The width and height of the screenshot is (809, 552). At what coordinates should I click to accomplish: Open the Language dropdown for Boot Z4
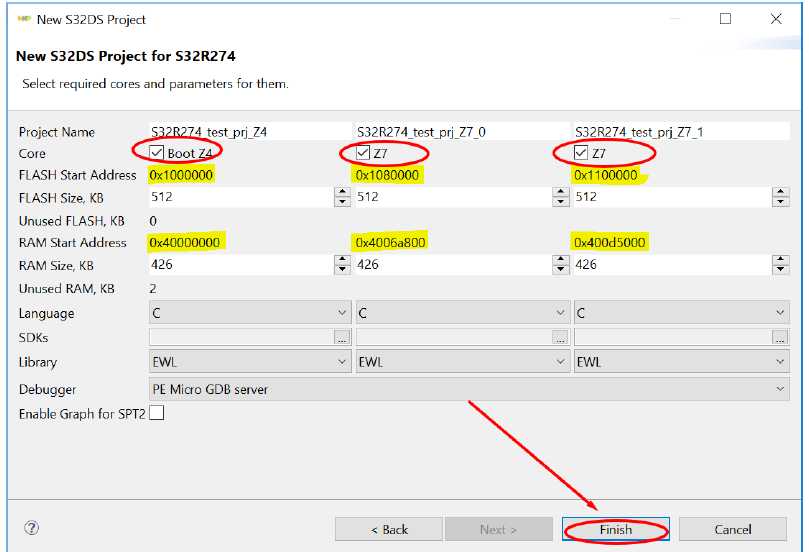click(x=250, y=313)
